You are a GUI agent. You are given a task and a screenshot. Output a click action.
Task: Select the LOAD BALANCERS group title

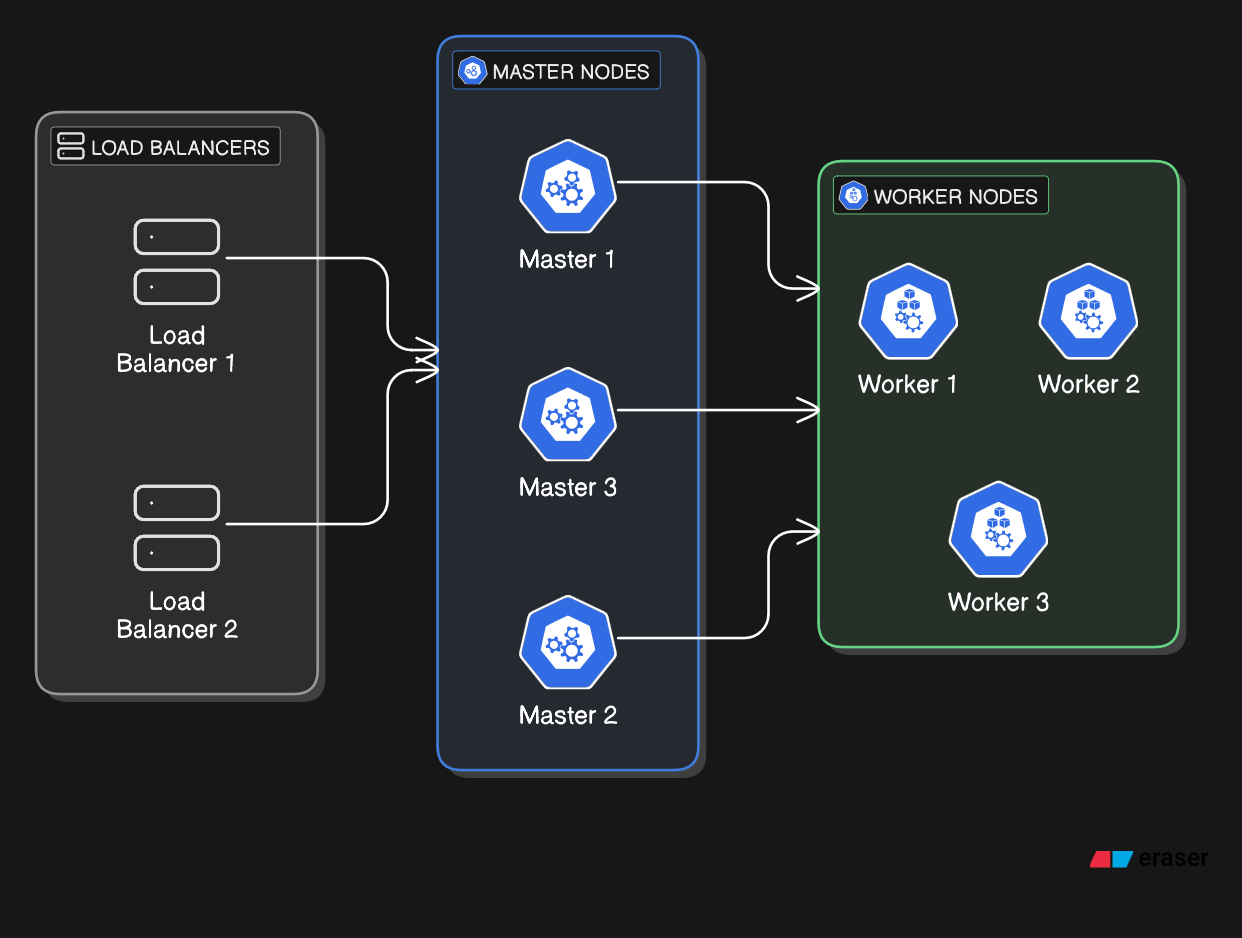tap(180, 148)
